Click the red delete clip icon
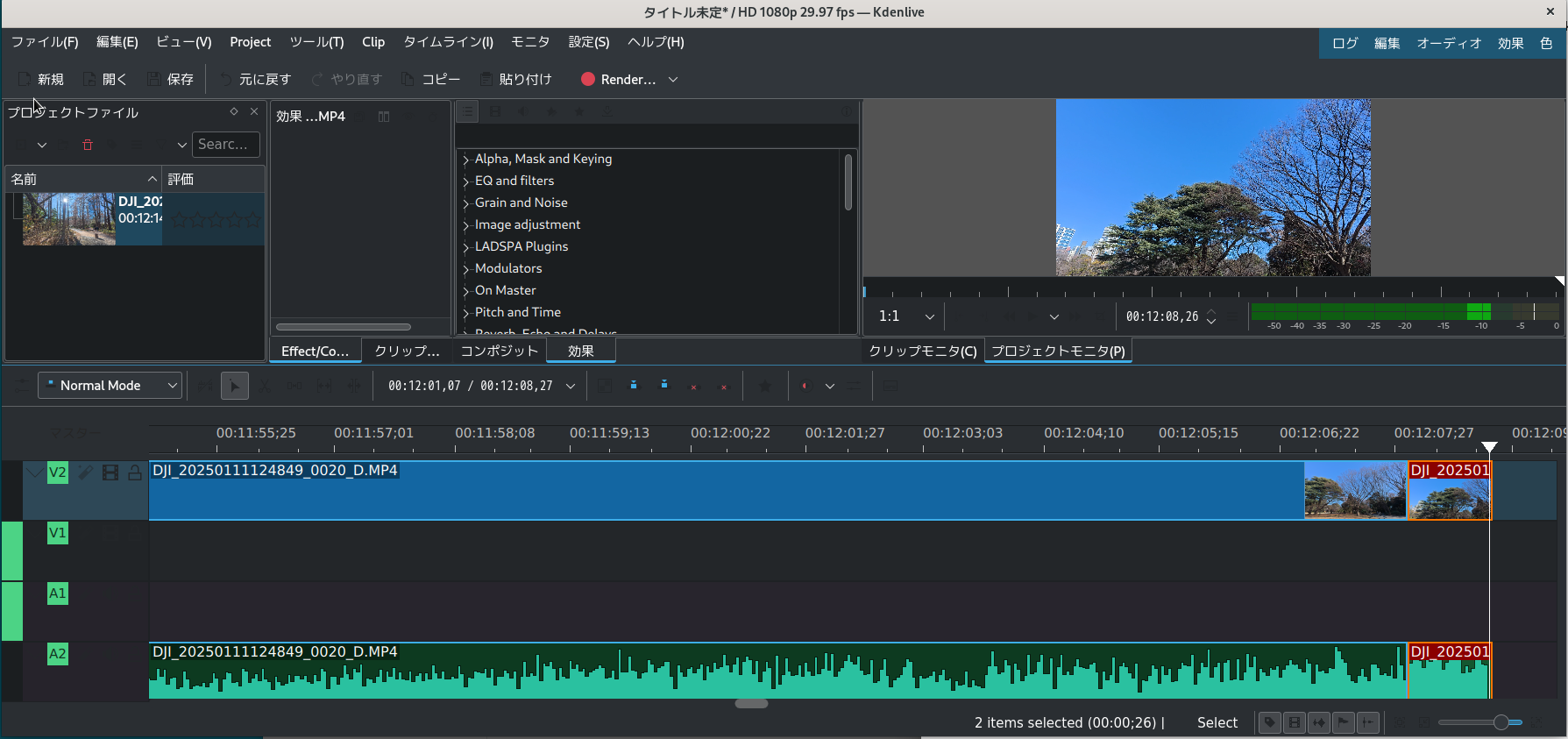 (x=88, y=145)
